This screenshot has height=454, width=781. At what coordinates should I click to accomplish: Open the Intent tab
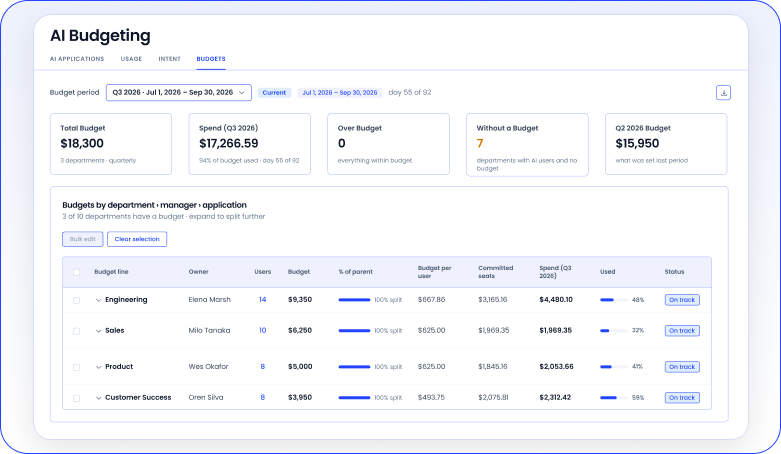[x=169, y=59]
